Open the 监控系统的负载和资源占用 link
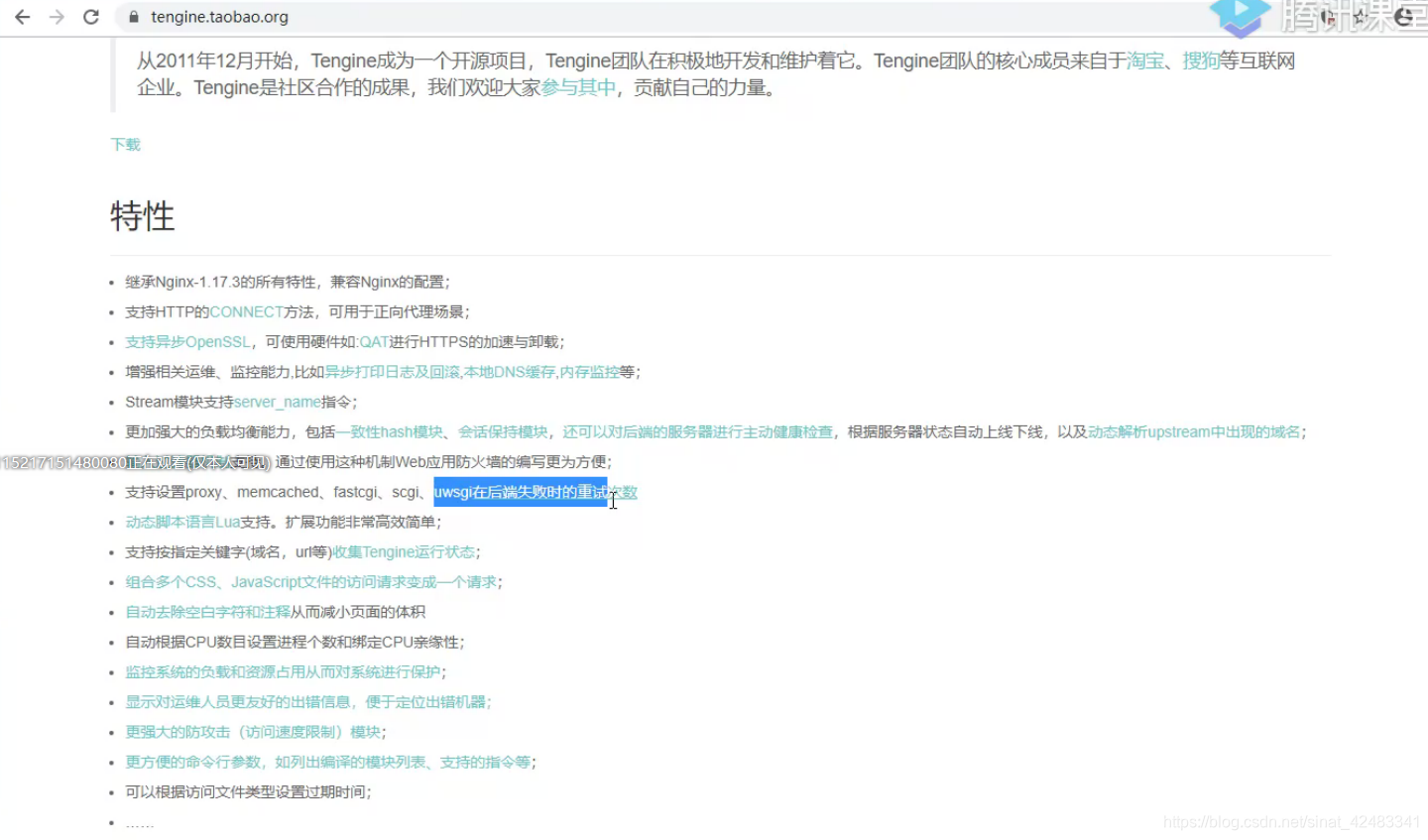 (283, 671)
